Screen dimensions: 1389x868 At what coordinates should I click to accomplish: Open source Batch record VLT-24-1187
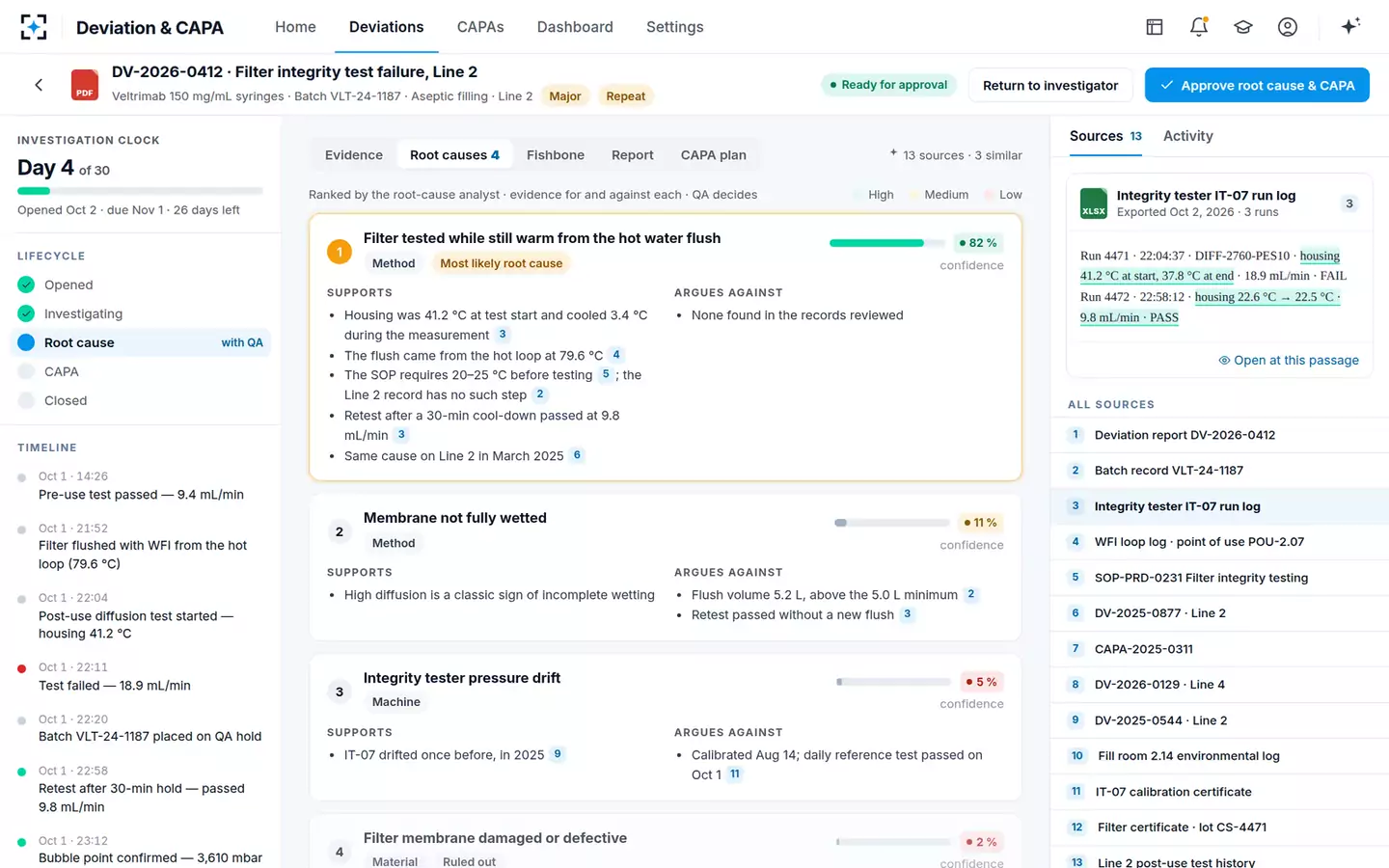pyautogui.click(x=1219, y=471)
